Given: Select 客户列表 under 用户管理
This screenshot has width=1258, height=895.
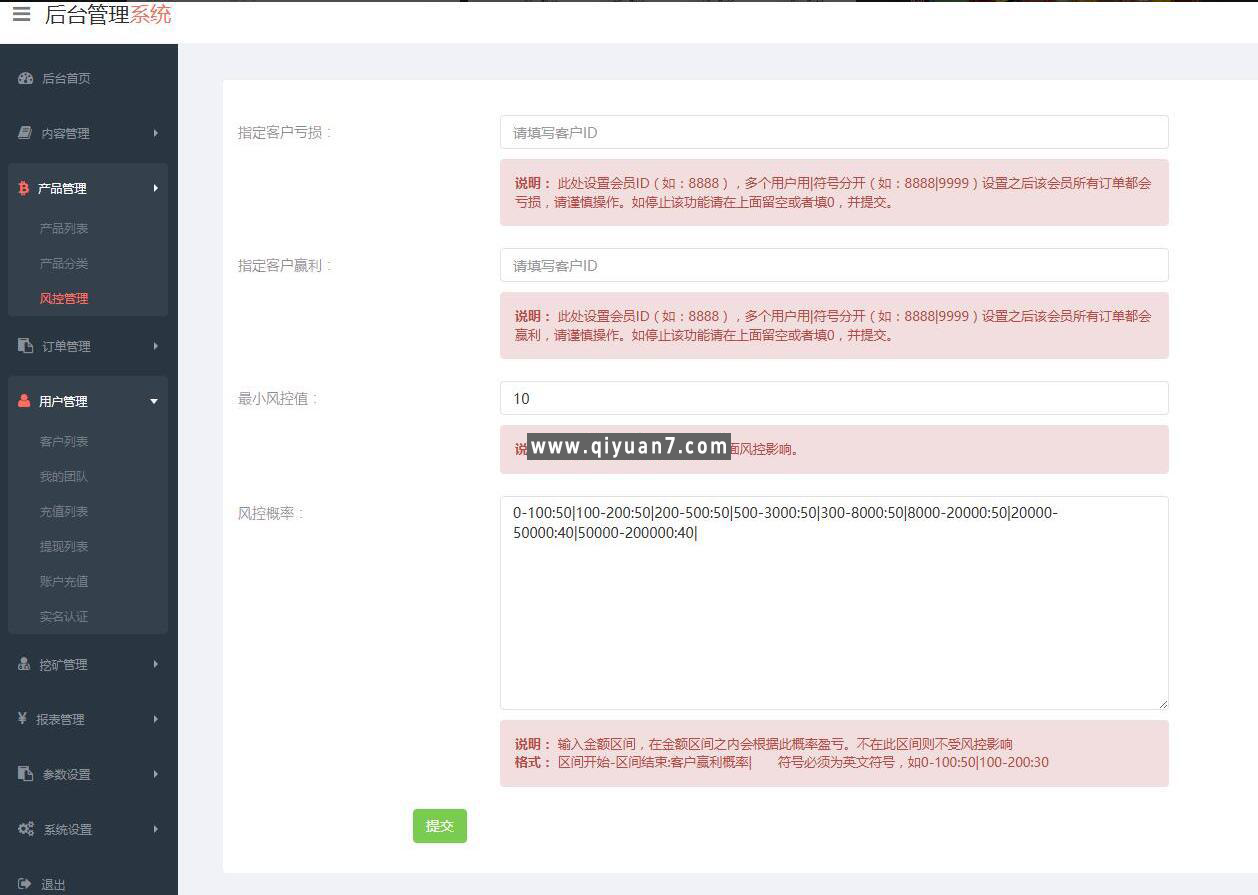Looking at the screenshot, I should tap(64, 441).
